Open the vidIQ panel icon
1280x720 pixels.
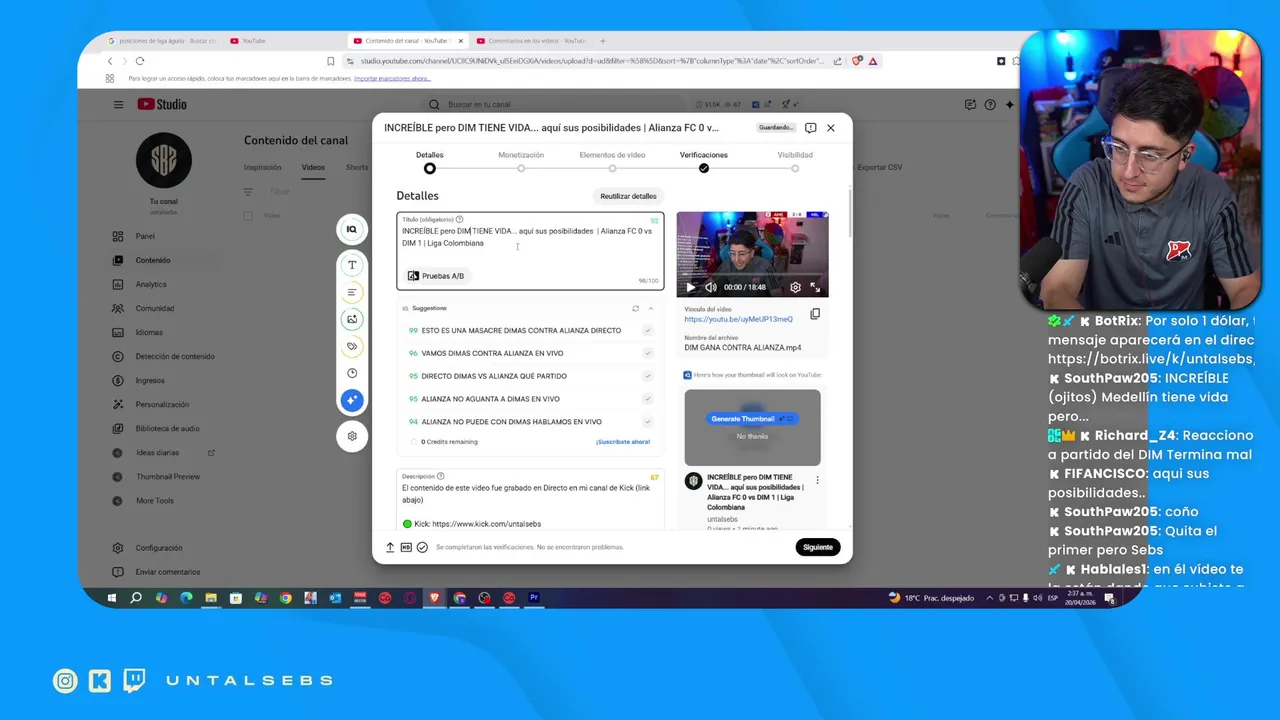pos(352,229)
